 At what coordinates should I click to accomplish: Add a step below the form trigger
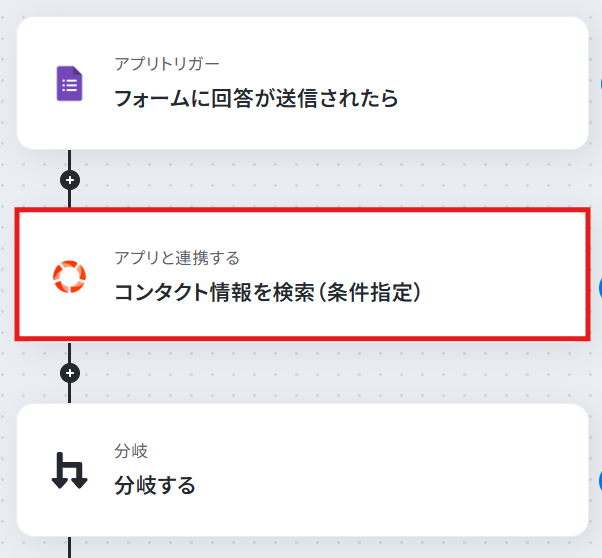pyautogui.click(x=70, y=180)
